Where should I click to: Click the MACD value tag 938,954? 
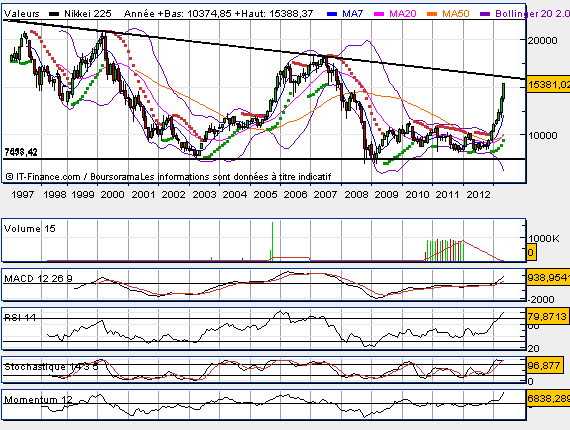(548, 278)
